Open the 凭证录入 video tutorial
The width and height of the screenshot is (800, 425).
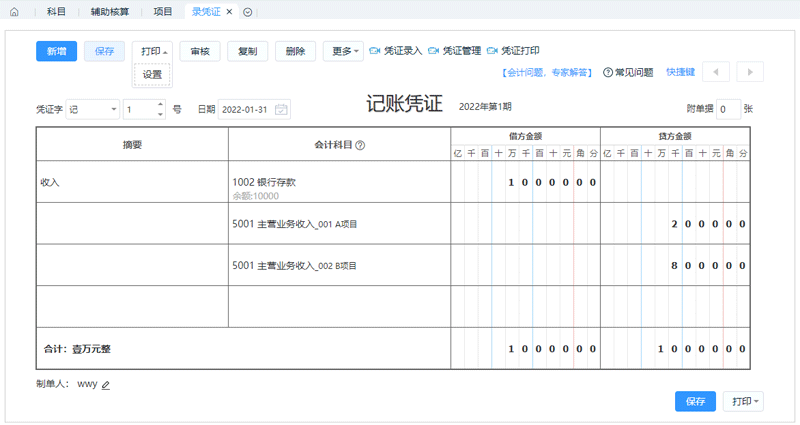click(x=395, y=51)
